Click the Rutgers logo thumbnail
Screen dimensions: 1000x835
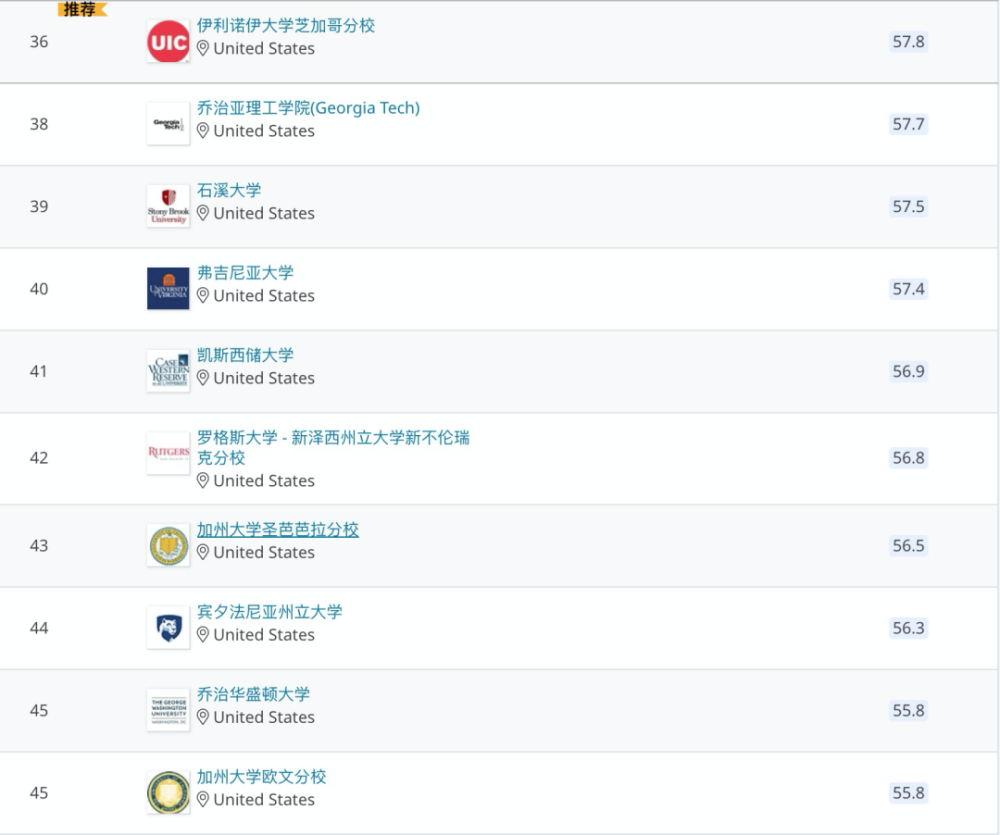[x=168, y=453]
